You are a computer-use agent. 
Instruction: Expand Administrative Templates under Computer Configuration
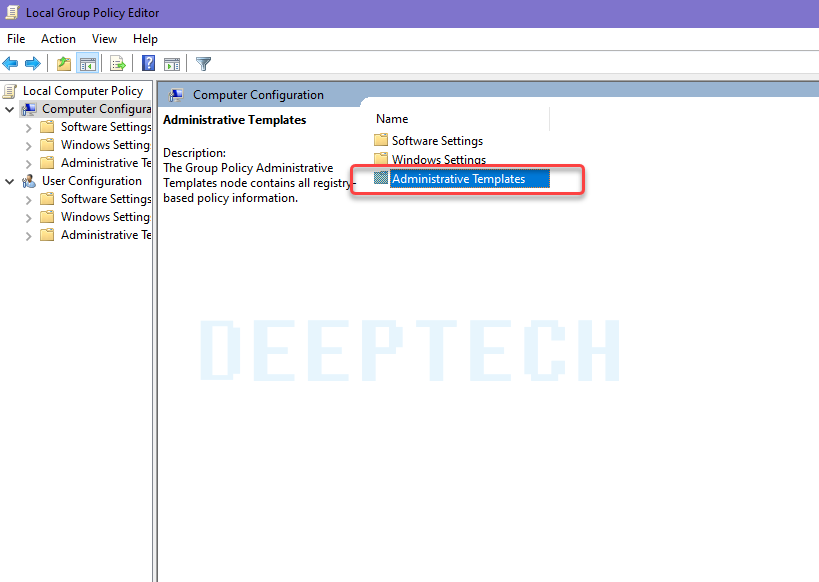click(29, 164)
